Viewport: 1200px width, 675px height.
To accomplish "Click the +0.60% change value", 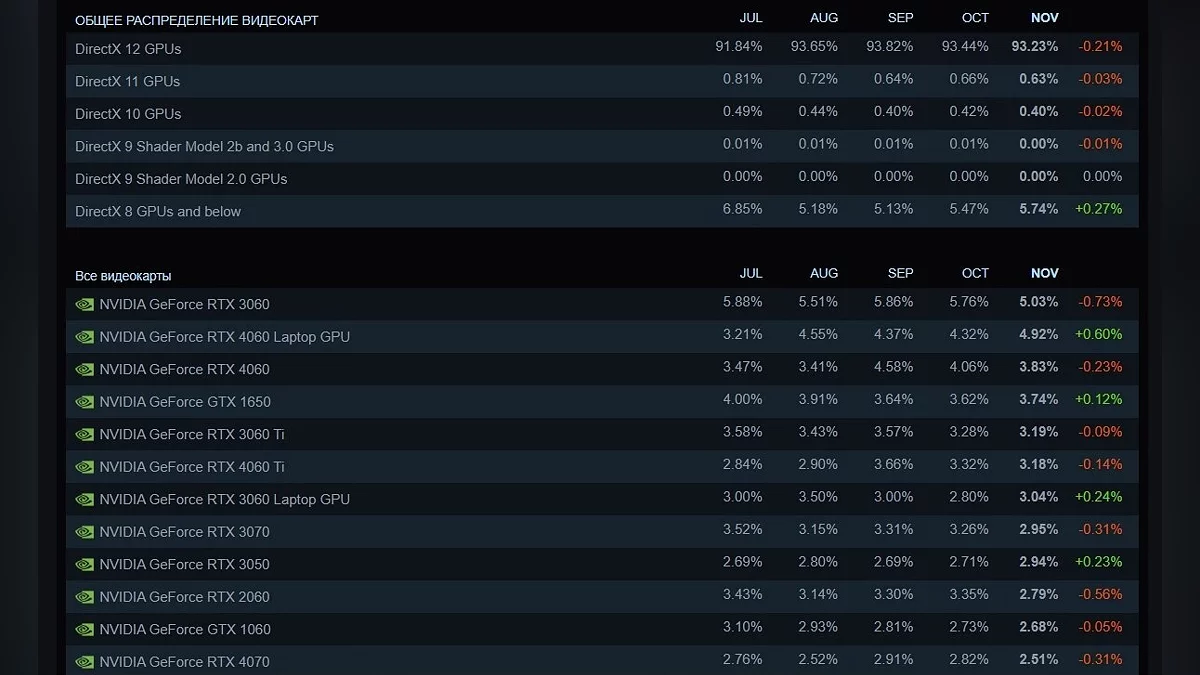I will click(1098, 334).
